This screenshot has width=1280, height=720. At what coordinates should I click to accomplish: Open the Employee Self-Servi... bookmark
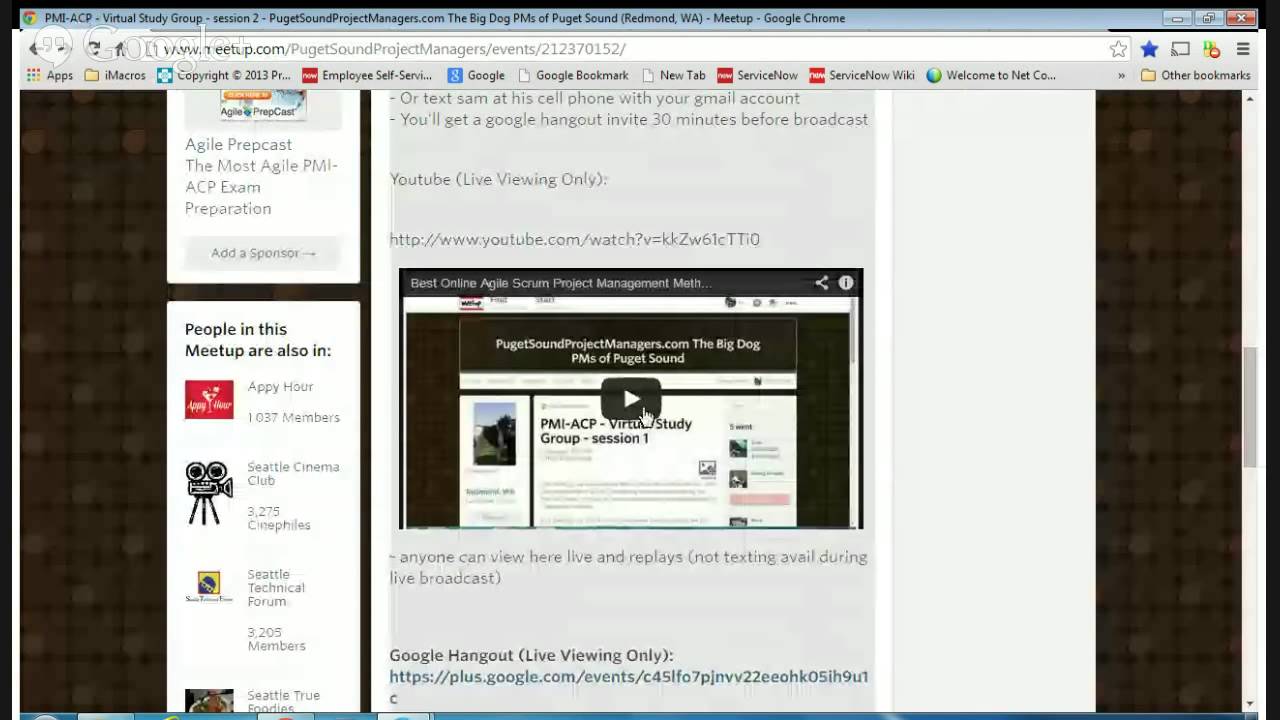[x=367, y=75]
